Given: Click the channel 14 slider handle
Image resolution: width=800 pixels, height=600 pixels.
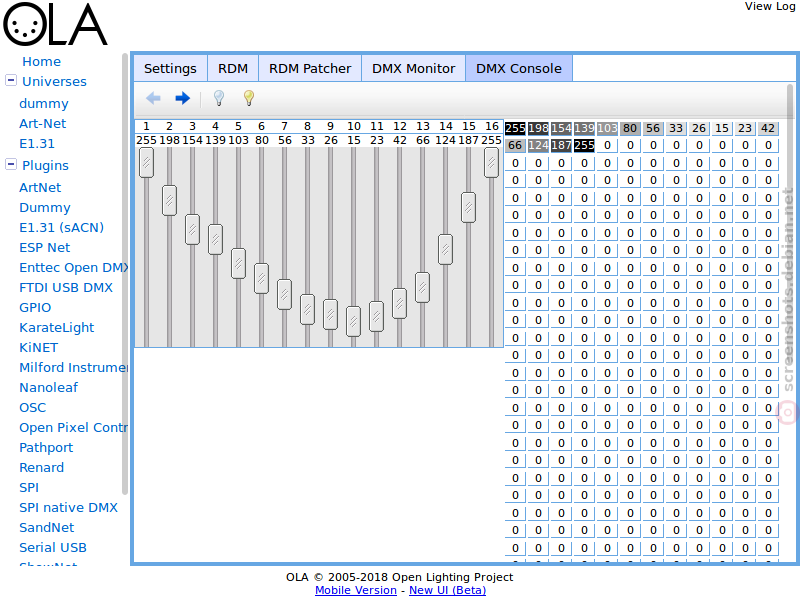Looking at the screenshot, I should pos(445,249).
